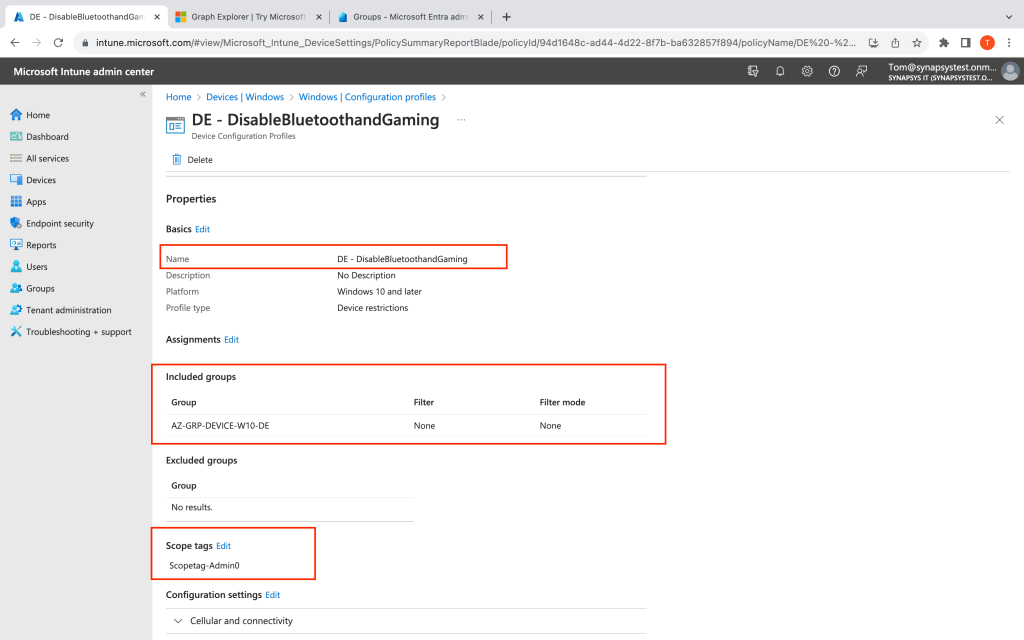Edit the Basics section
This screenshot has width=1024, height=640.
[203, 229]
